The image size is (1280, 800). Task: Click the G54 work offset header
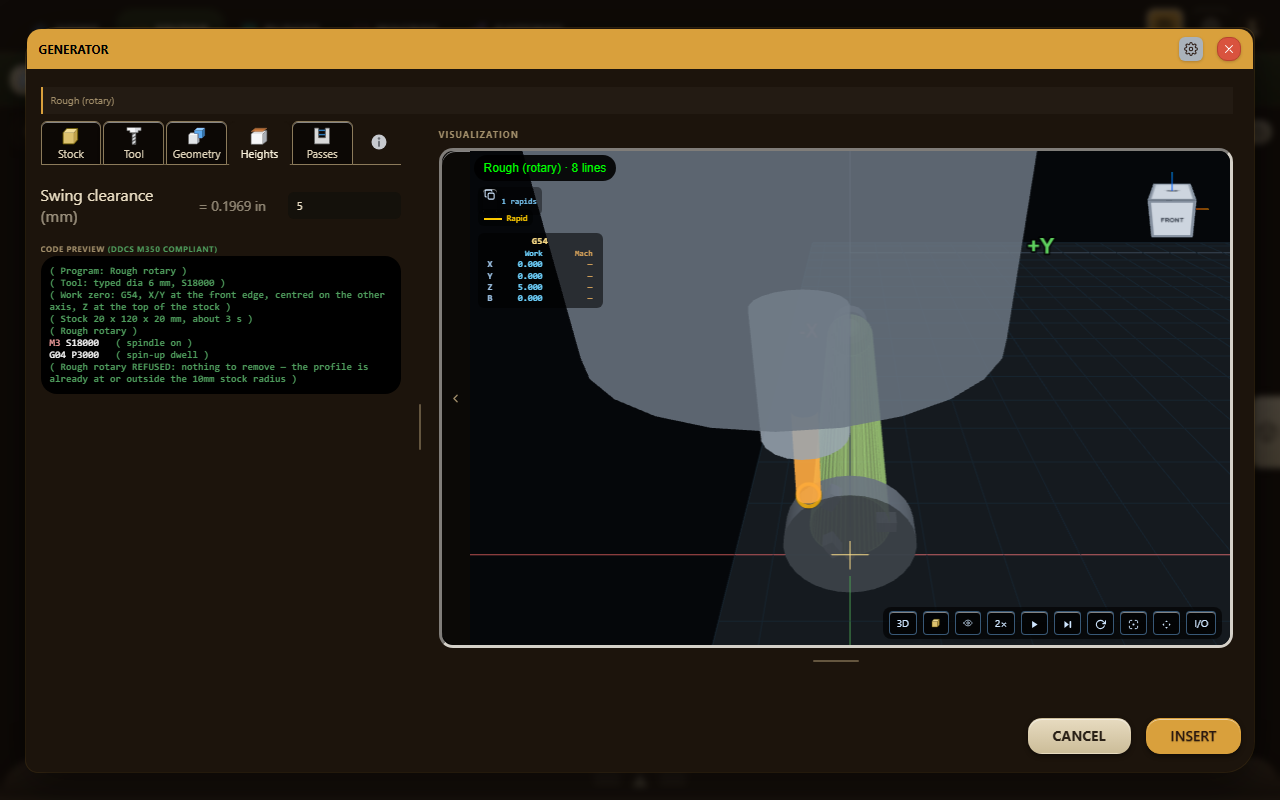pos(540,241)
